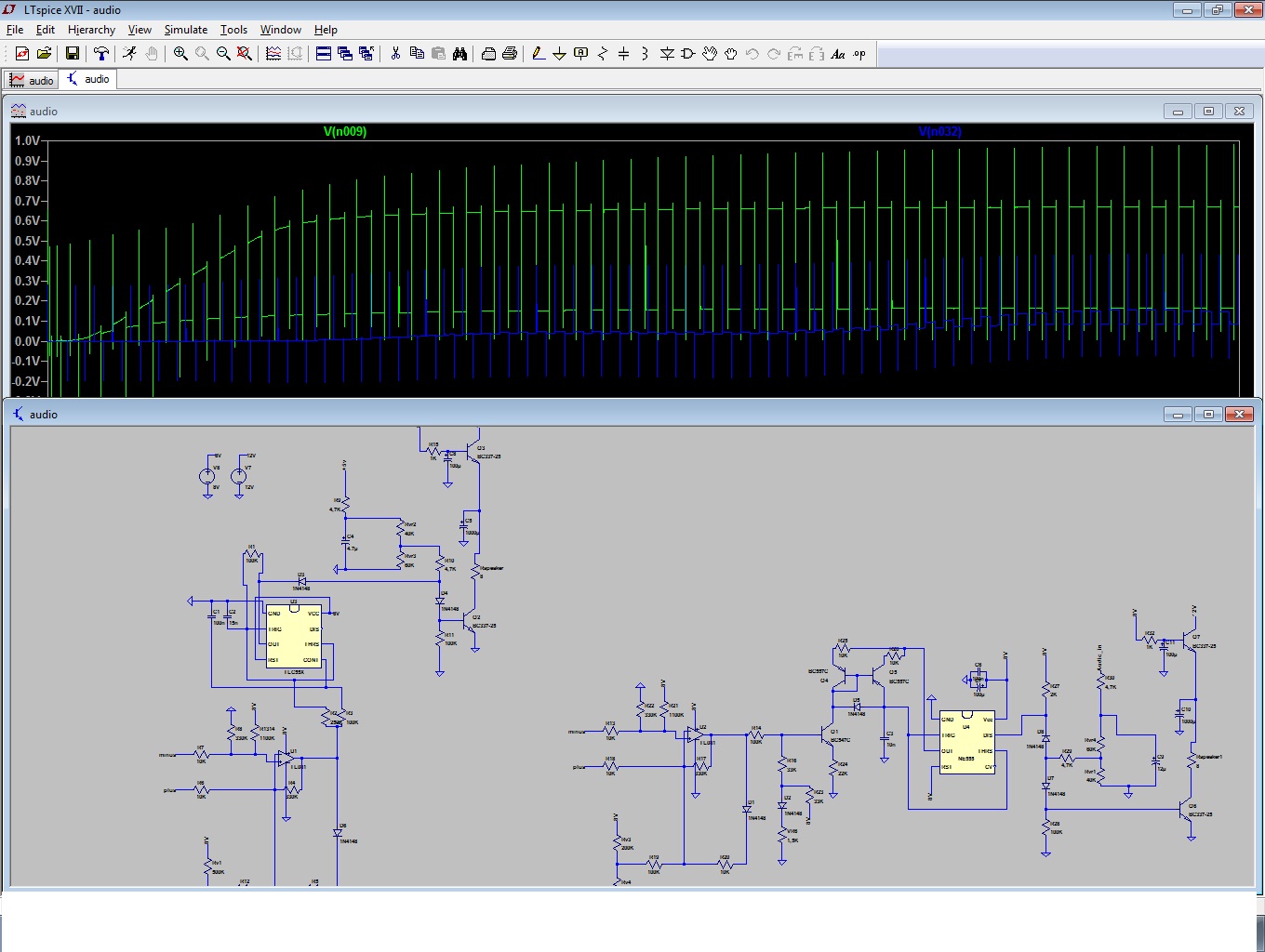The width and height of the screenshot is (1265, 952).
Task: Click the Cut scissors icon
Action: [395, 54]
